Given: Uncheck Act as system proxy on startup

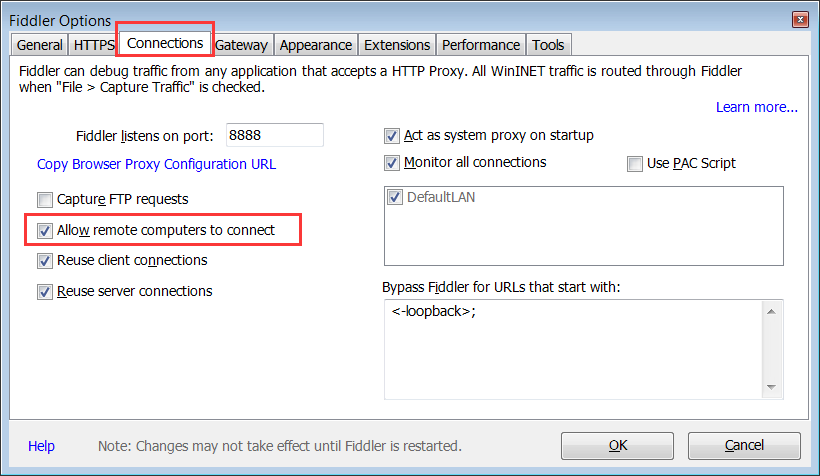Looking at the screenshot, I should pyautogui.click(x=392, y=136).
